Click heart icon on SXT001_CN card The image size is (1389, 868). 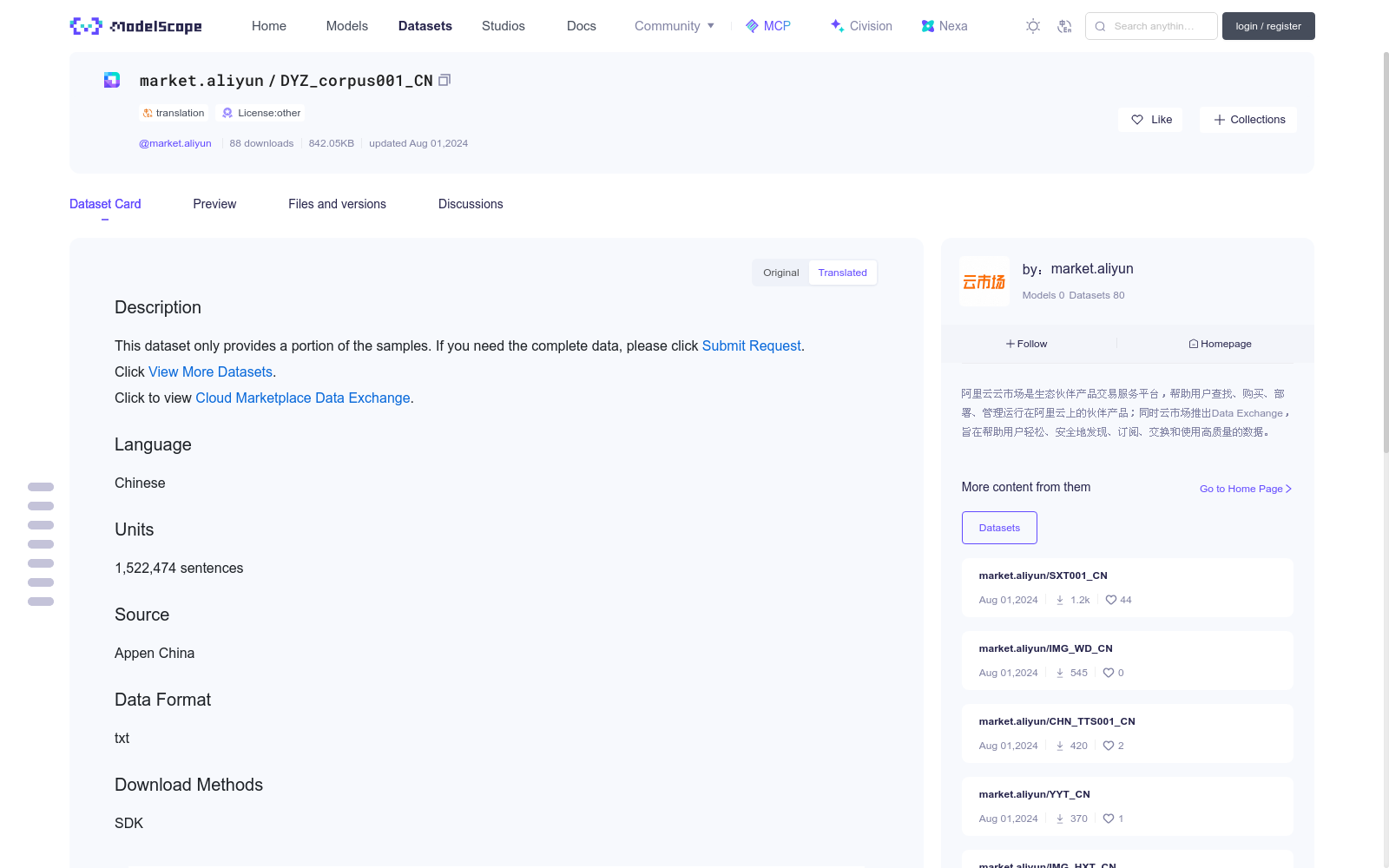[x=1110, y=600]
